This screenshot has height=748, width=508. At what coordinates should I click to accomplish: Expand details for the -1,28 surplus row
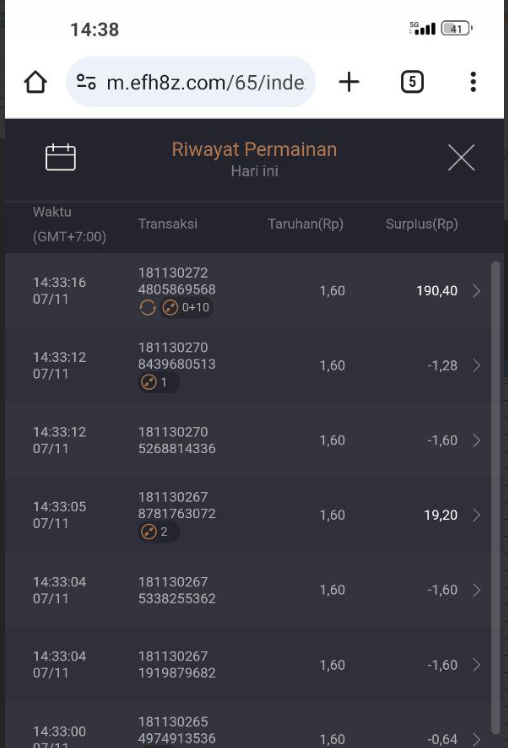[477, 365]
